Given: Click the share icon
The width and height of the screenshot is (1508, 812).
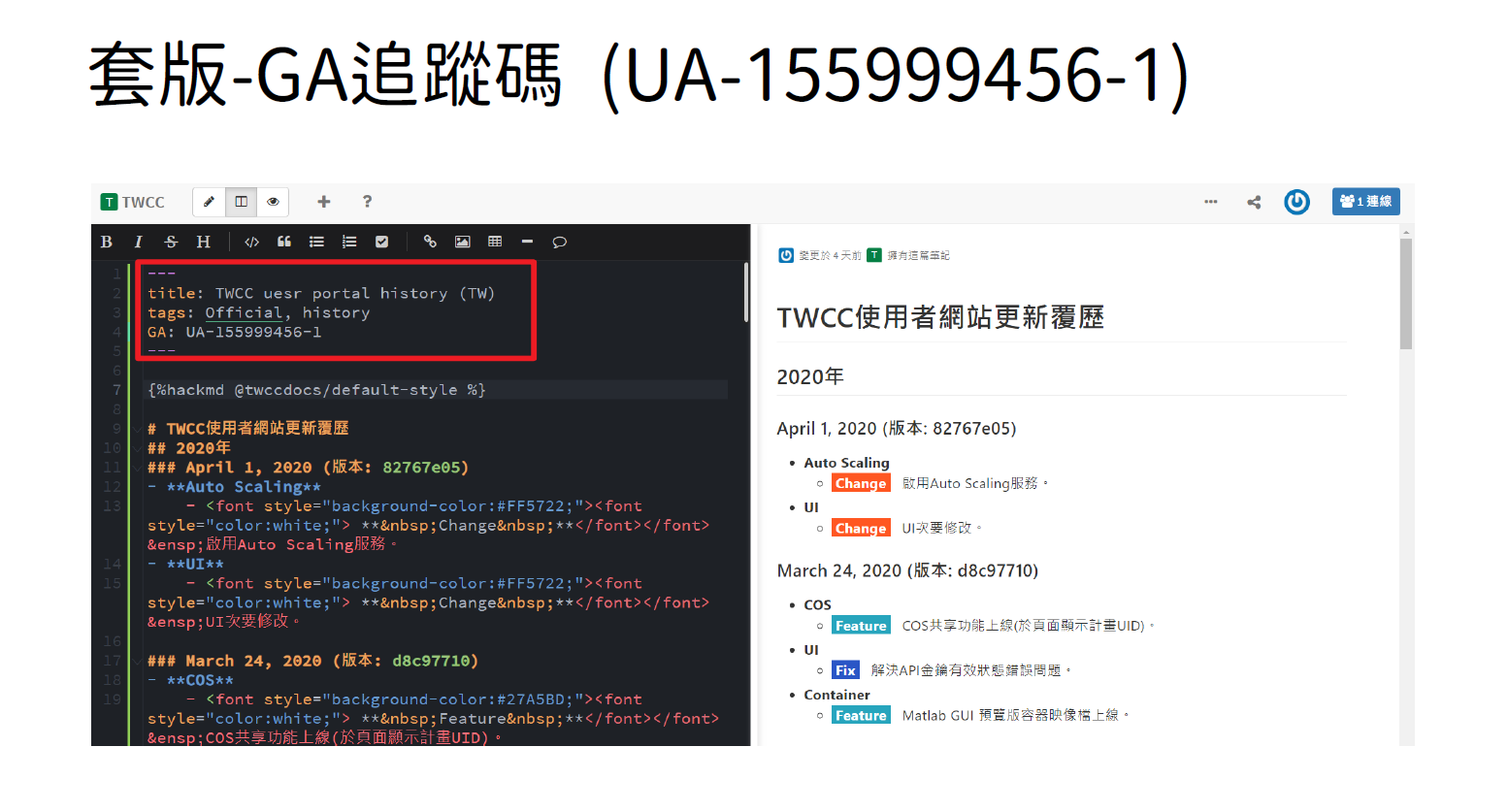Looking at the screenshot, I should click(x=1254, y=202).
